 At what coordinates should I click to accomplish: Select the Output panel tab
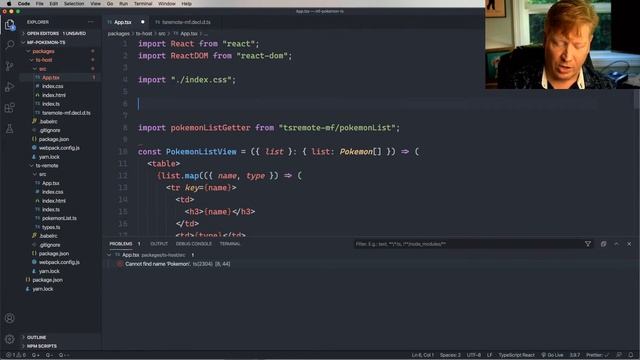[x=159, y=244]
